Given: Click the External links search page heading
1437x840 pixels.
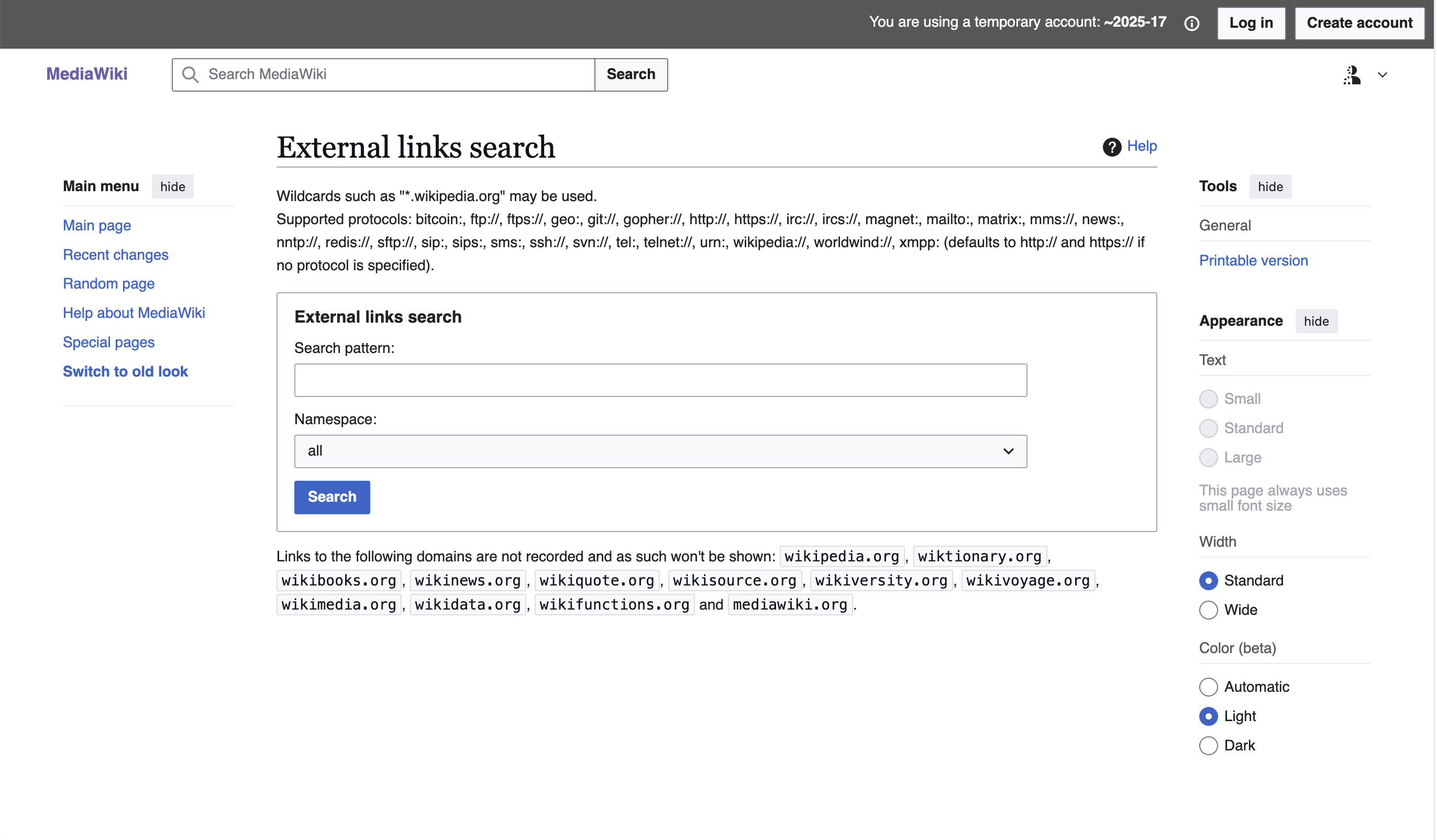Looking at the screenshot, I should pyautogui.click(x=416, y=147).
